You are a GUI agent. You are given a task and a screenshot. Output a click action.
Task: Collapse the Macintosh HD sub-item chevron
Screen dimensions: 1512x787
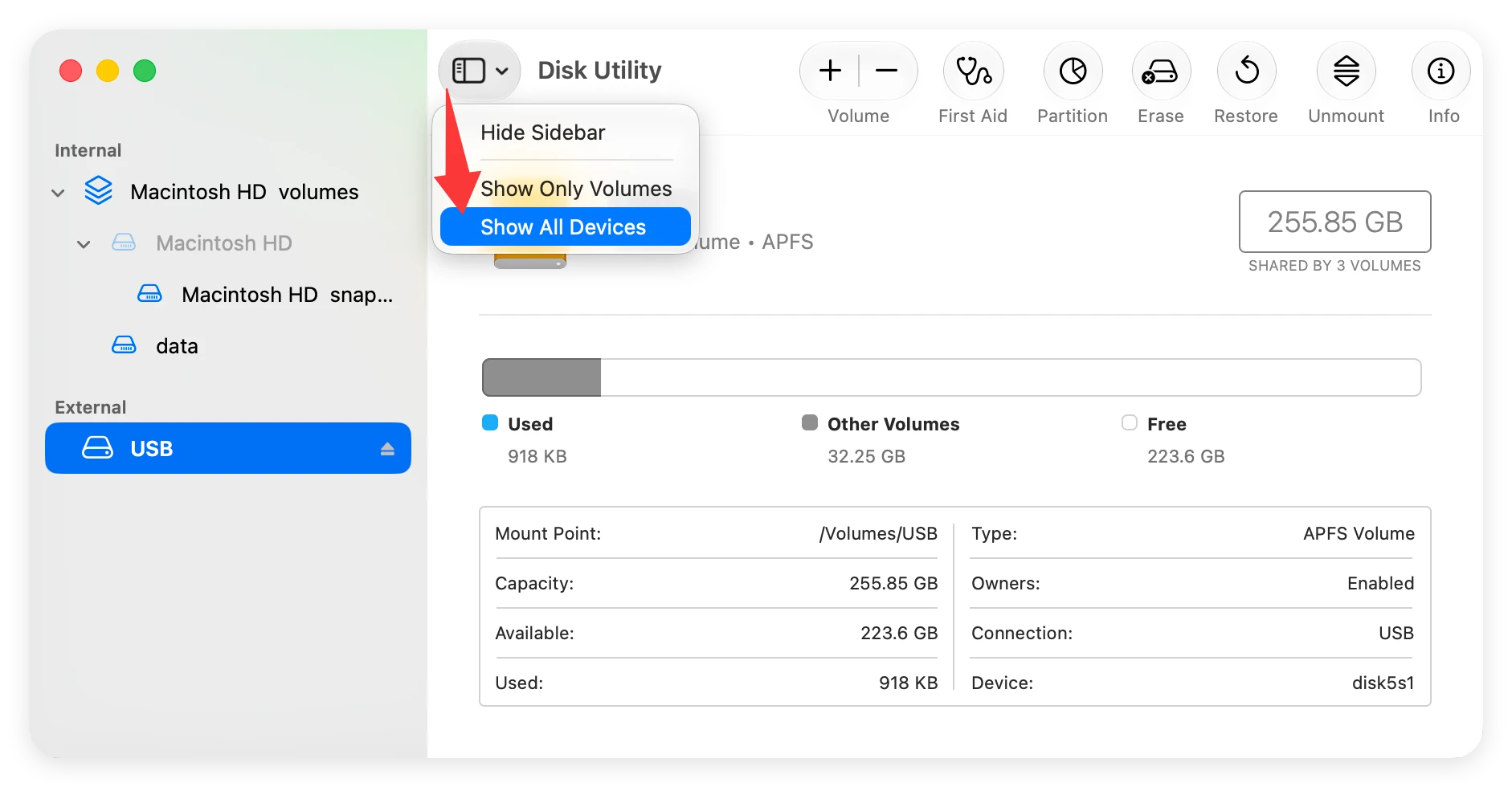coord(84,244)
